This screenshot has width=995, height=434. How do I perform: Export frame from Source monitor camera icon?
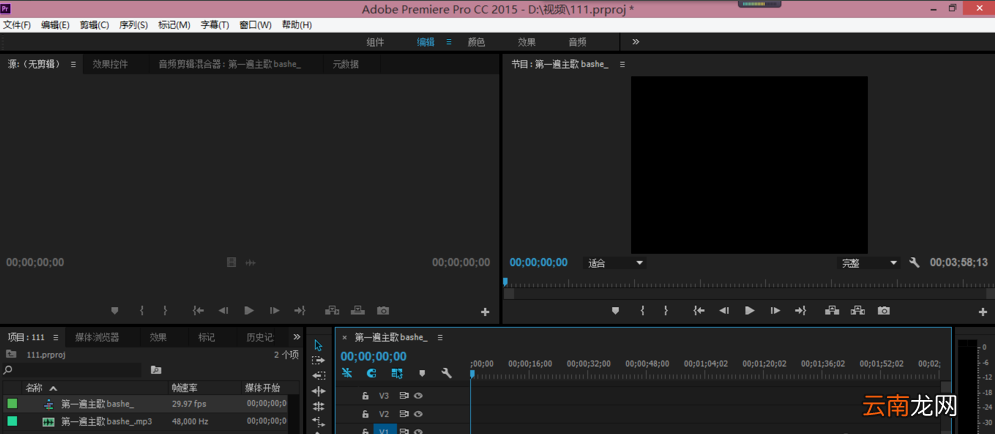[x=383, y=310]
